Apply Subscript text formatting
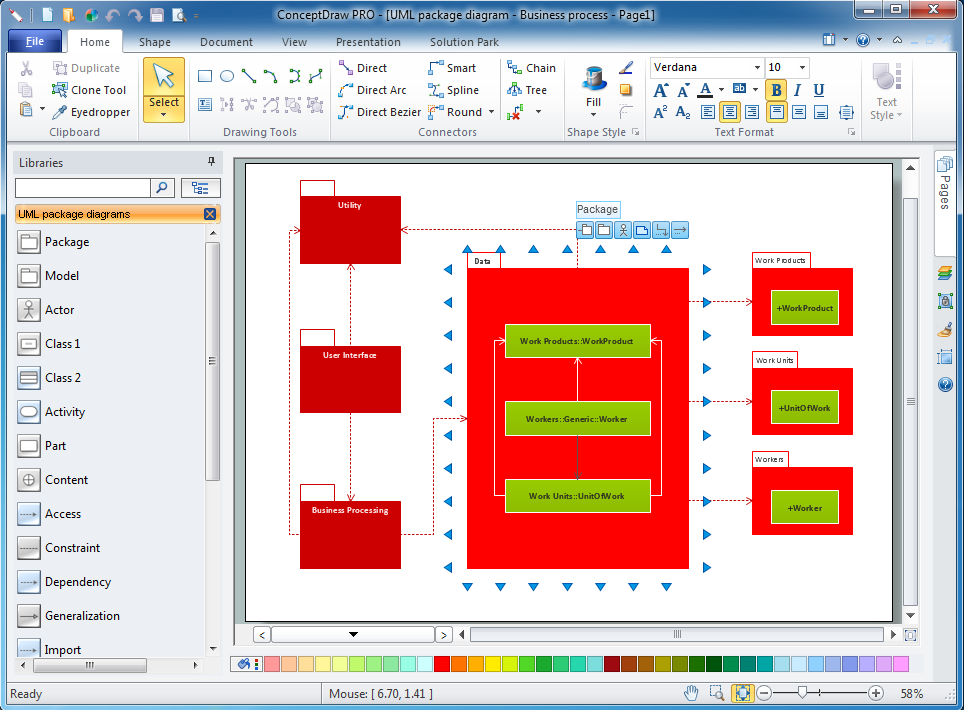 tap(683, 112)
